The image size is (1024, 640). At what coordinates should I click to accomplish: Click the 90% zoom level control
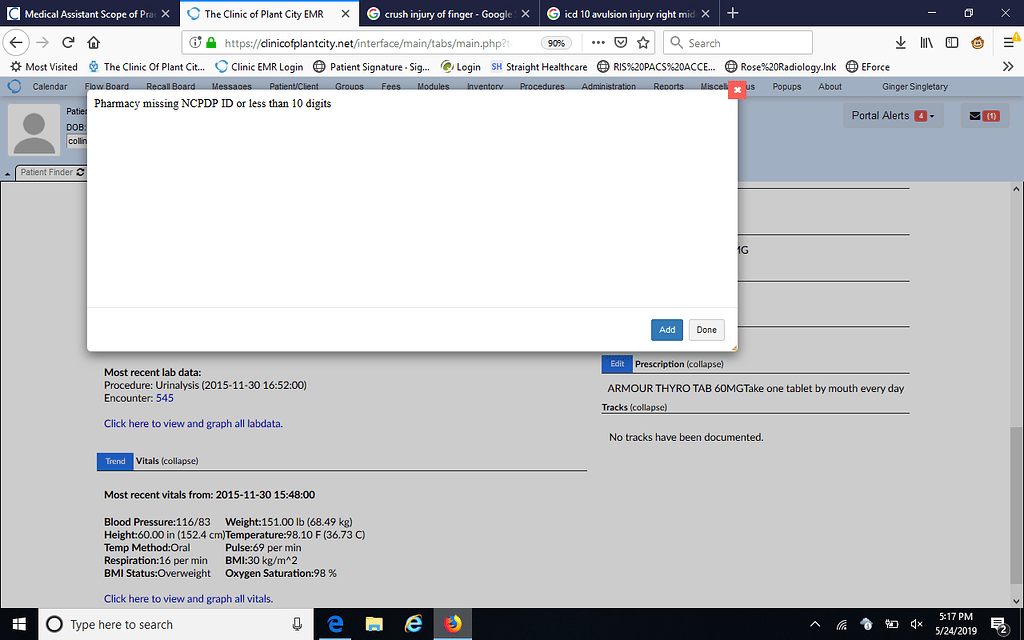click(x=556, y=43)
